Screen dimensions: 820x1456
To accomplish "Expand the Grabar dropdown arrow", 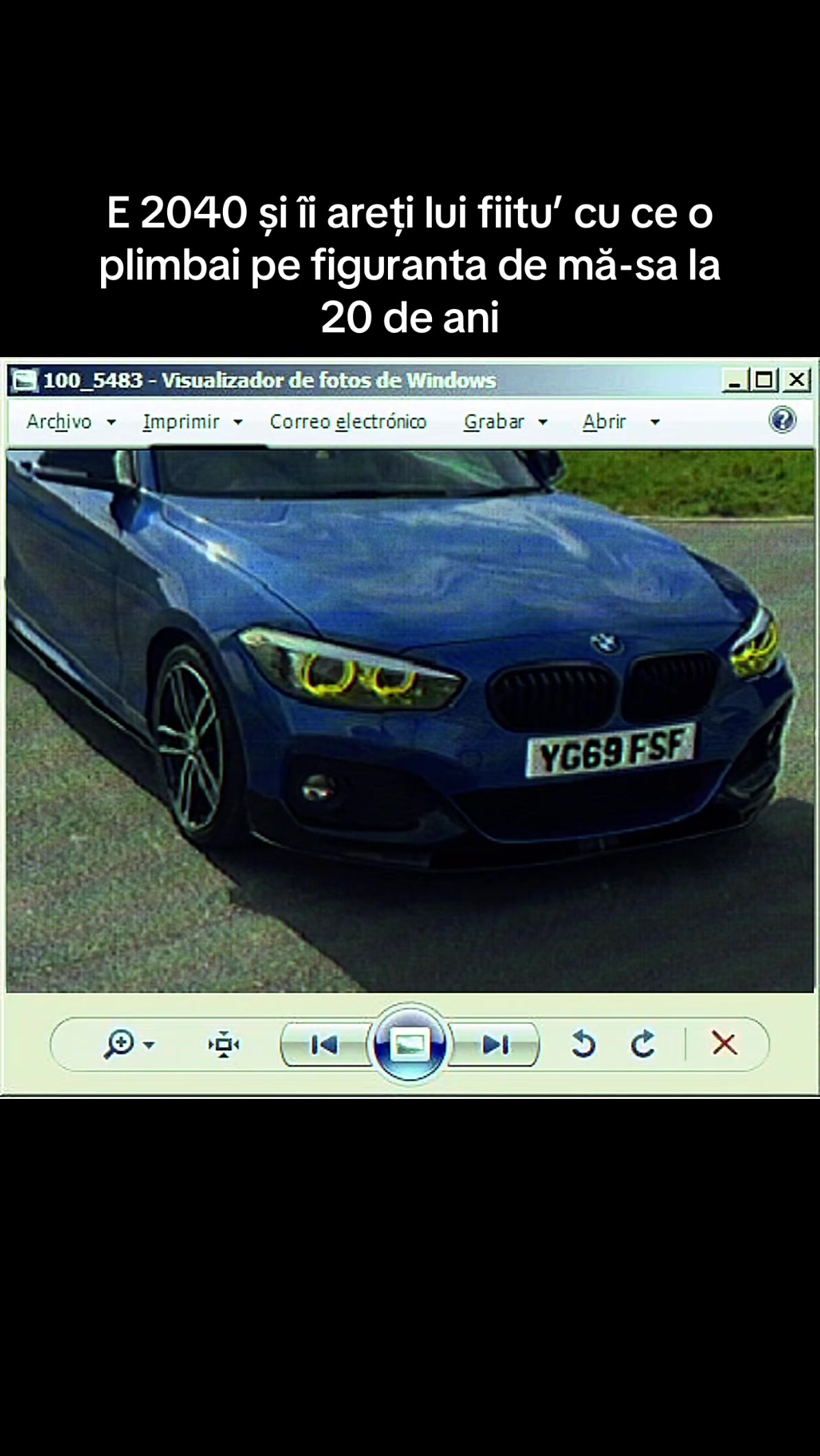I will pyautogui.click(x=543, y=422).
